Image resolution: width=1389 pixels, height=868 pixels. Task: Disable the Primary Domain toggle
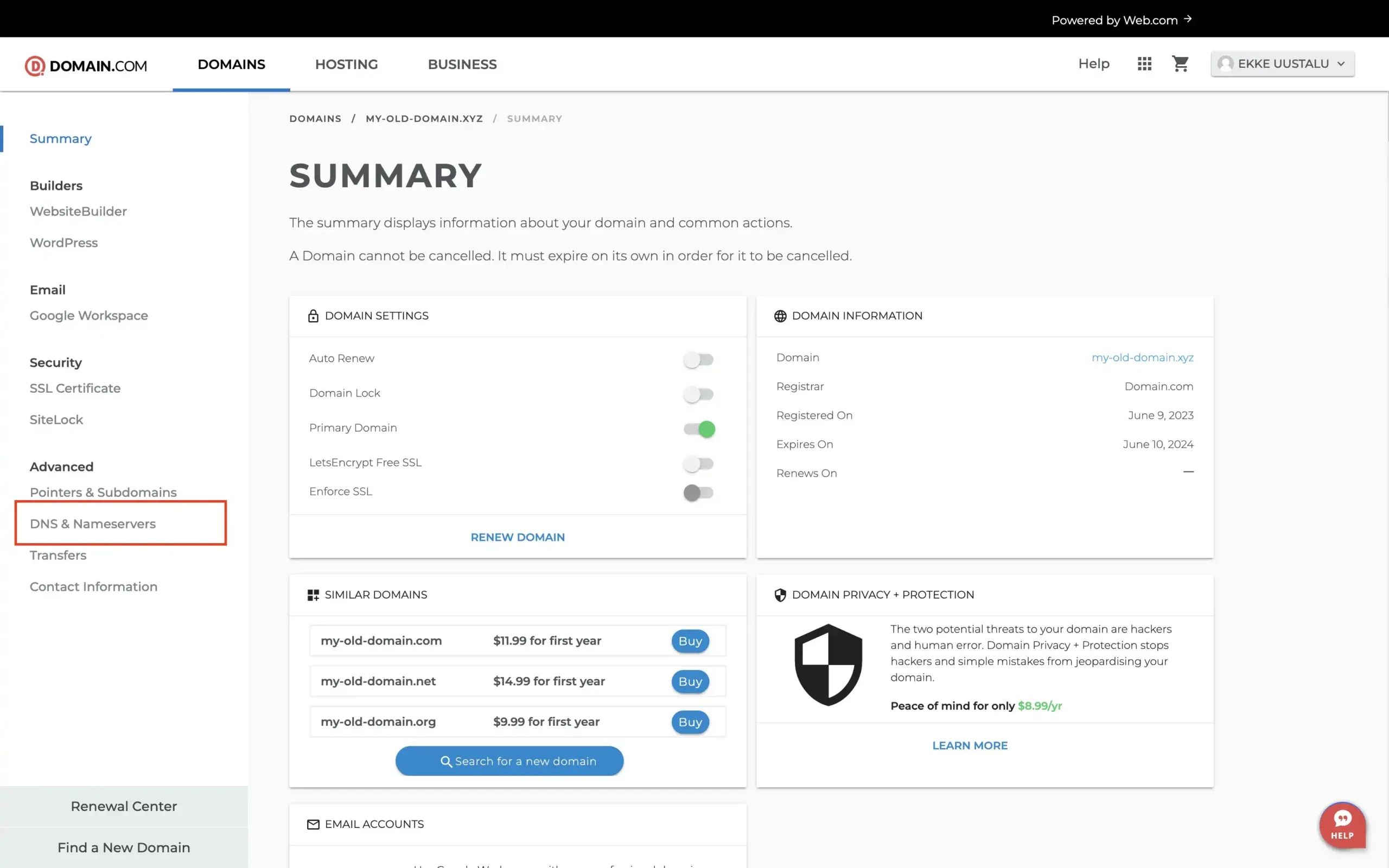click(x=699, y=429)
